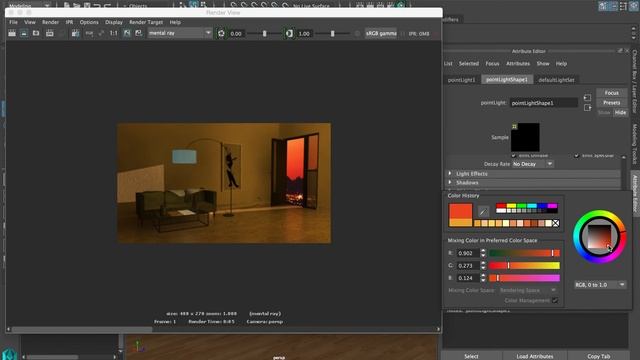
Task: Open the Display menu in Render View
Action: point(114,22)
